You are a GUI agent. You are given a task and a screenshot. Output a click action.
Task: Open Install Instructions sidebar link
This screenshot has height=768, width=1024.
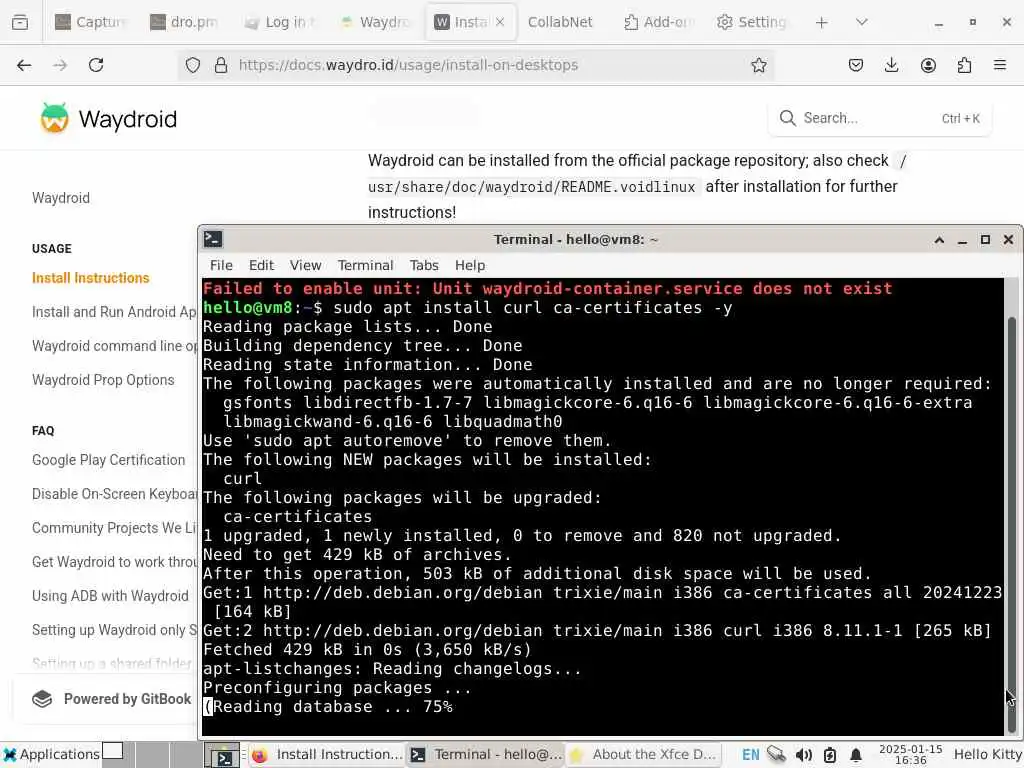[x=91, y=278]
